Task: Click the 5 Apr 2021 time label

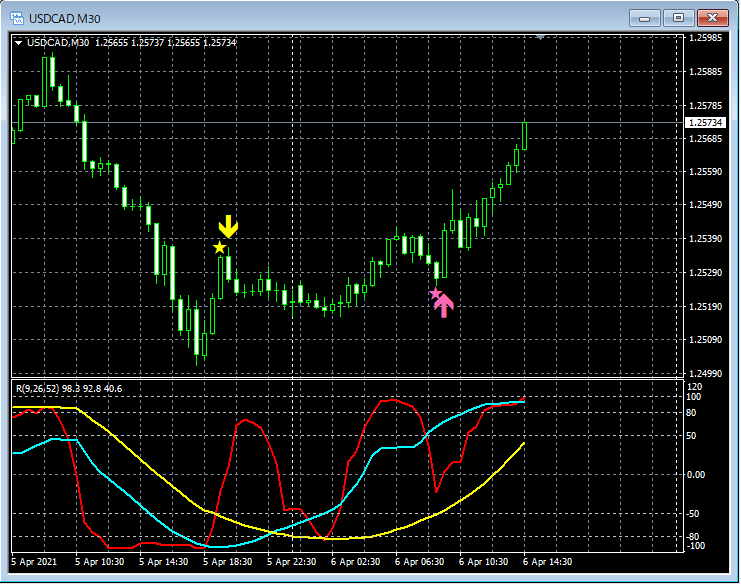Action: point(34,562)
